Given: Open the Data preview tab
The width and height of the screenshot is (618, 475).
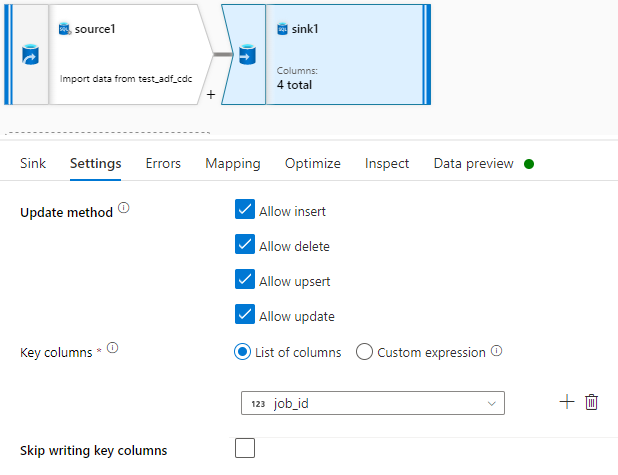Looking at the screenshot, I should 473,163.
